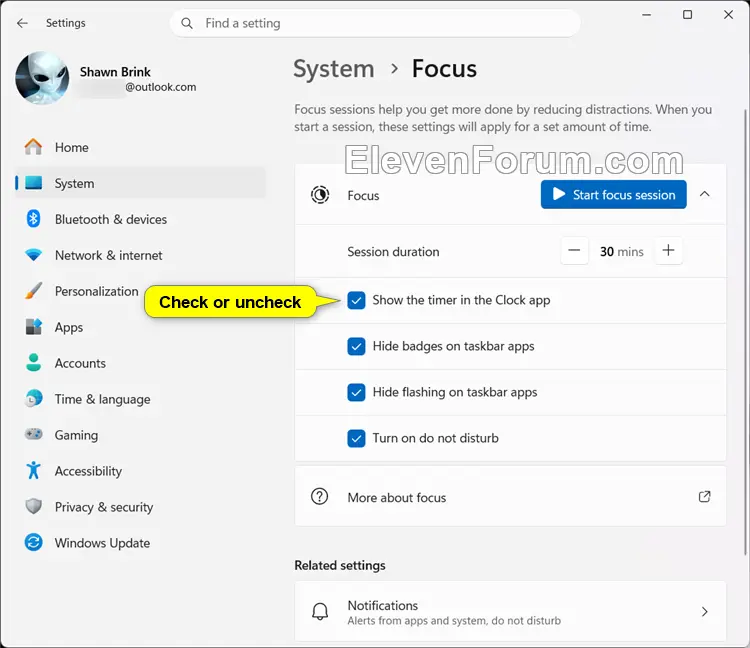Click the Home house icon
The width and height of the screenshot is (750, 648).
33,147
